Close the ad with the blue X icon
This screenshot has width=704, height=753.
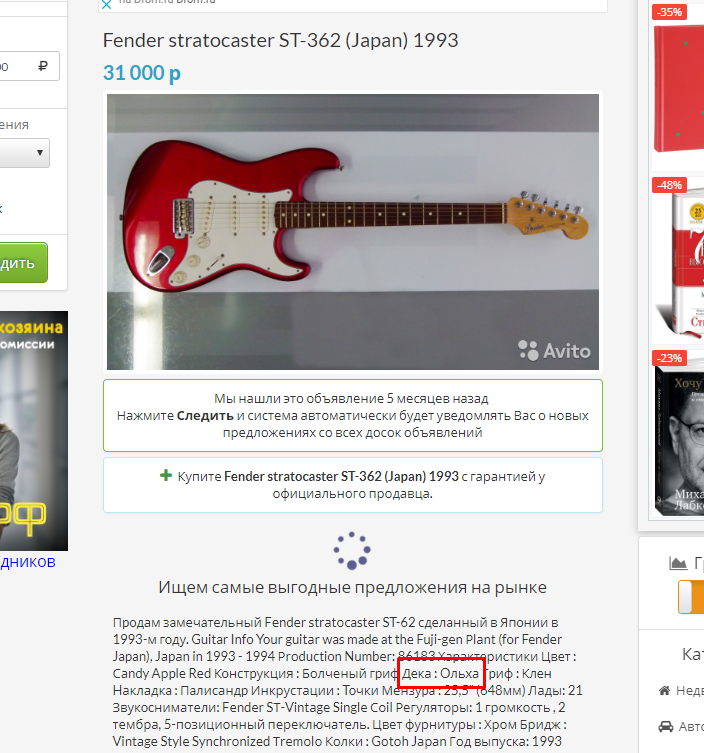pos(107,5)
